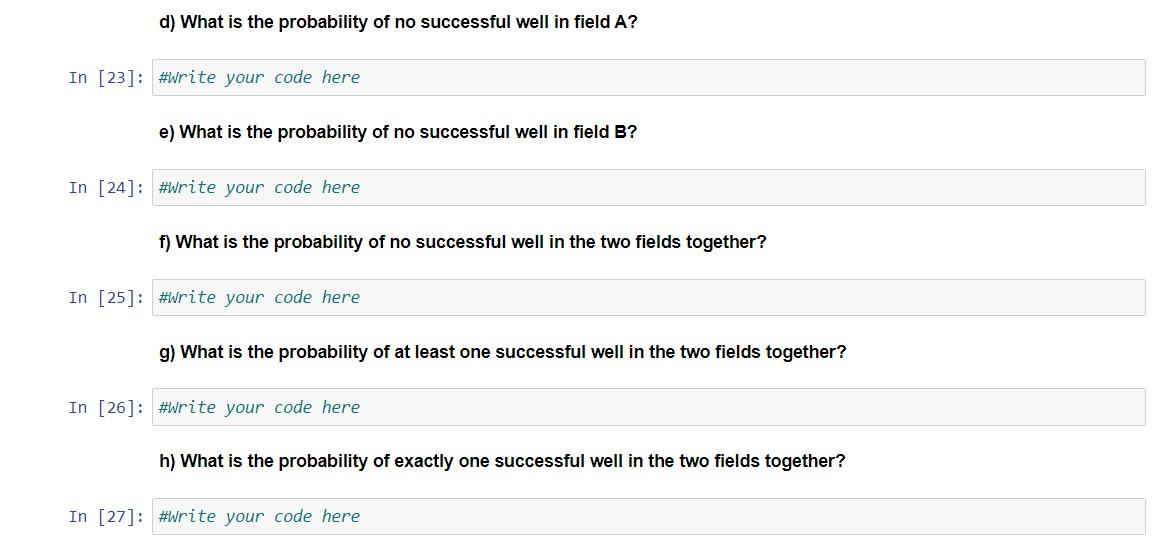Click the 'In [26]:' prompt label
Viewport: 1170px width, 547px height.
tap(106, 408)
